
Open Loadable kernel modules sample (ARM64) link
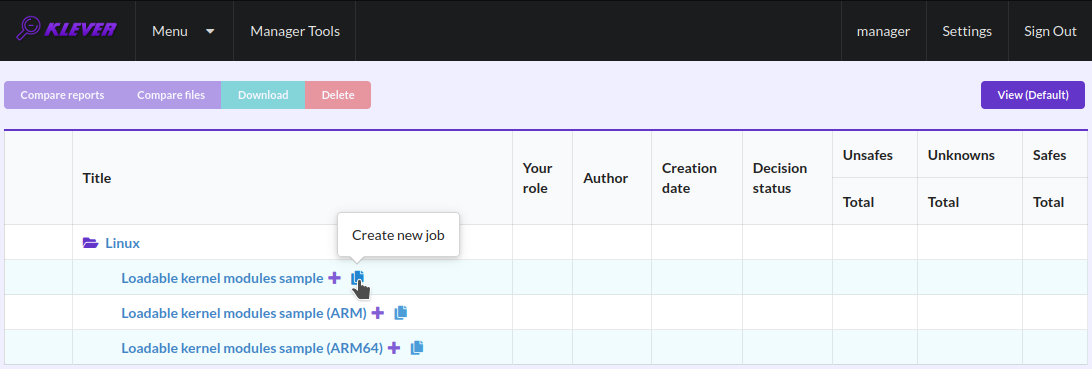[x=252, y=347]
